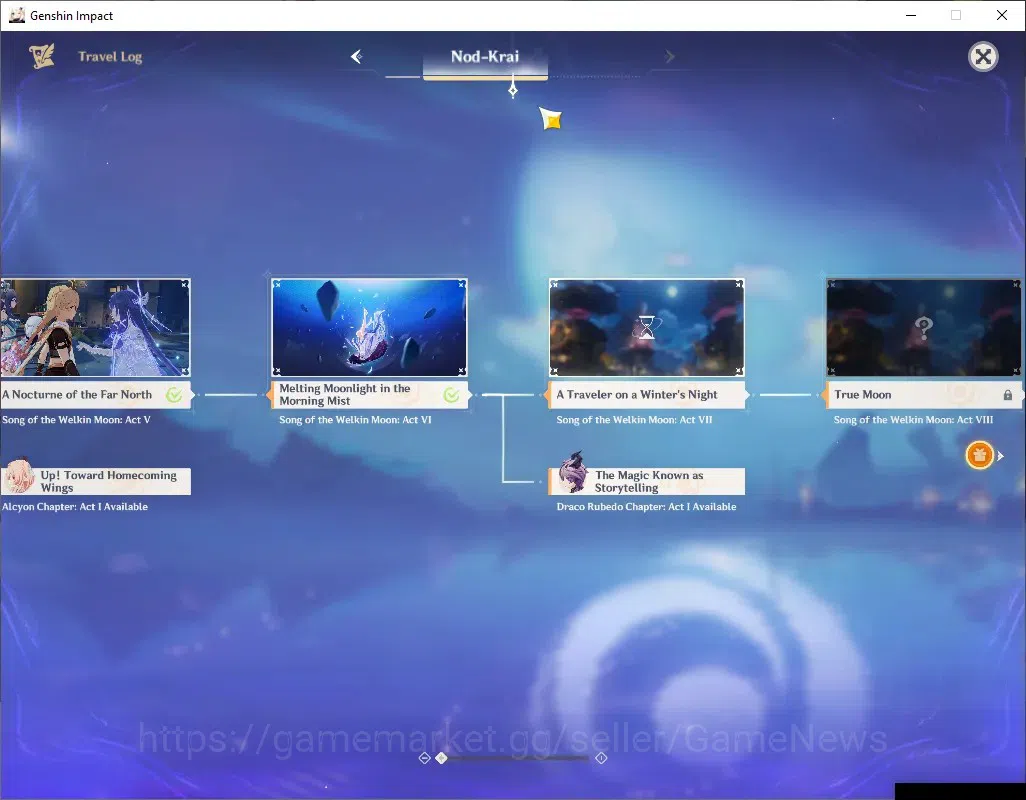Click bottom timeline right end marker
Screen dimensions: 1026x800
click(601, 758)
